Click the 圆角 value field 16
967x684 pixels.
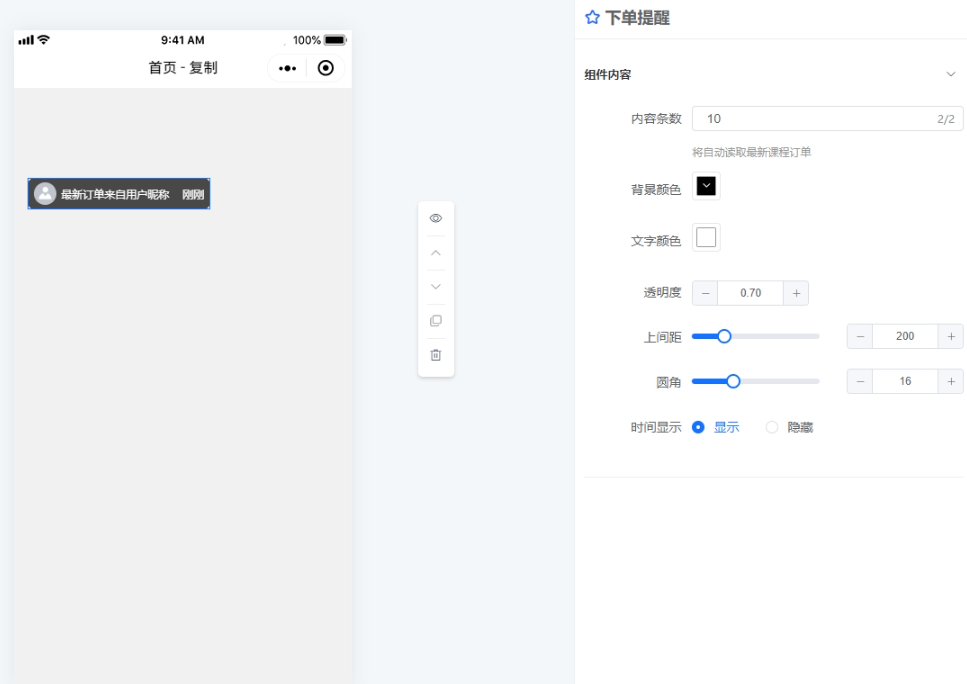(905, 381)
